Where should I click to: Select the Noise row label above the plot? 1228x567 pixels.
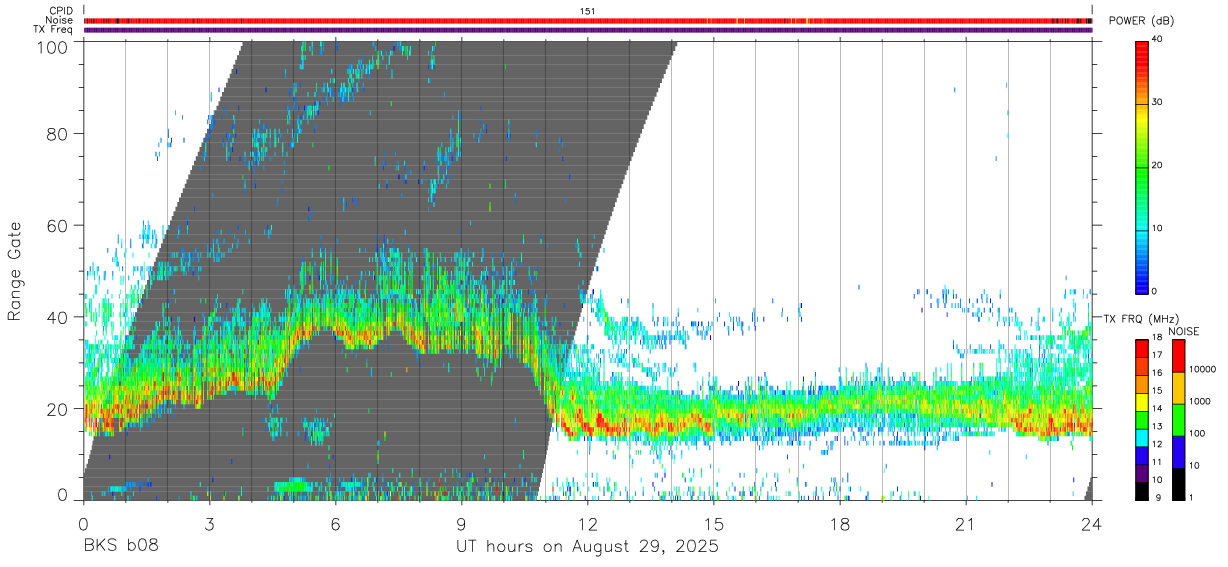click(60, 20)
